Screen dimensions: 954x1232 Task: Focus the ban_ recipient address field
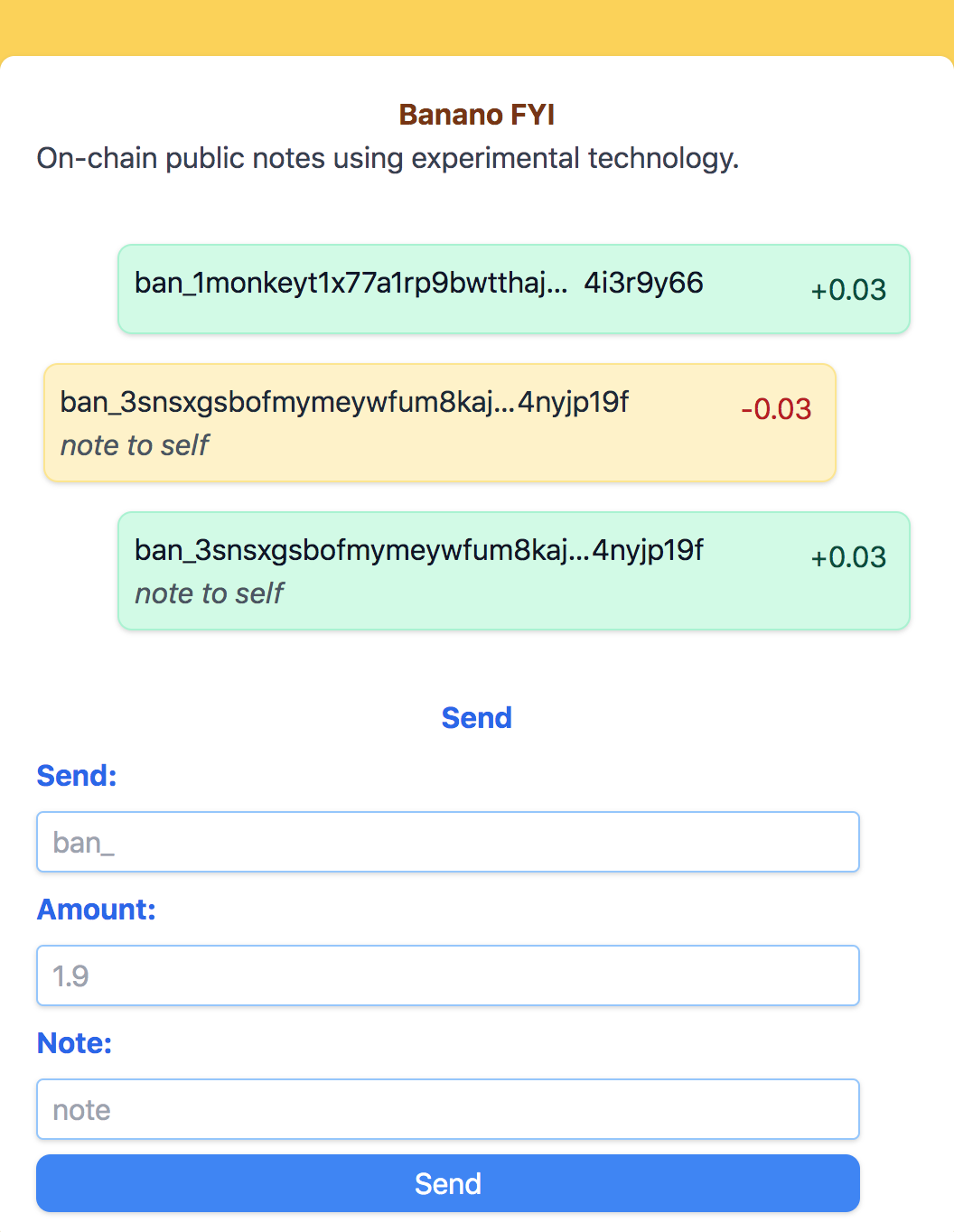pyautogui.click(x=448, y=842)
